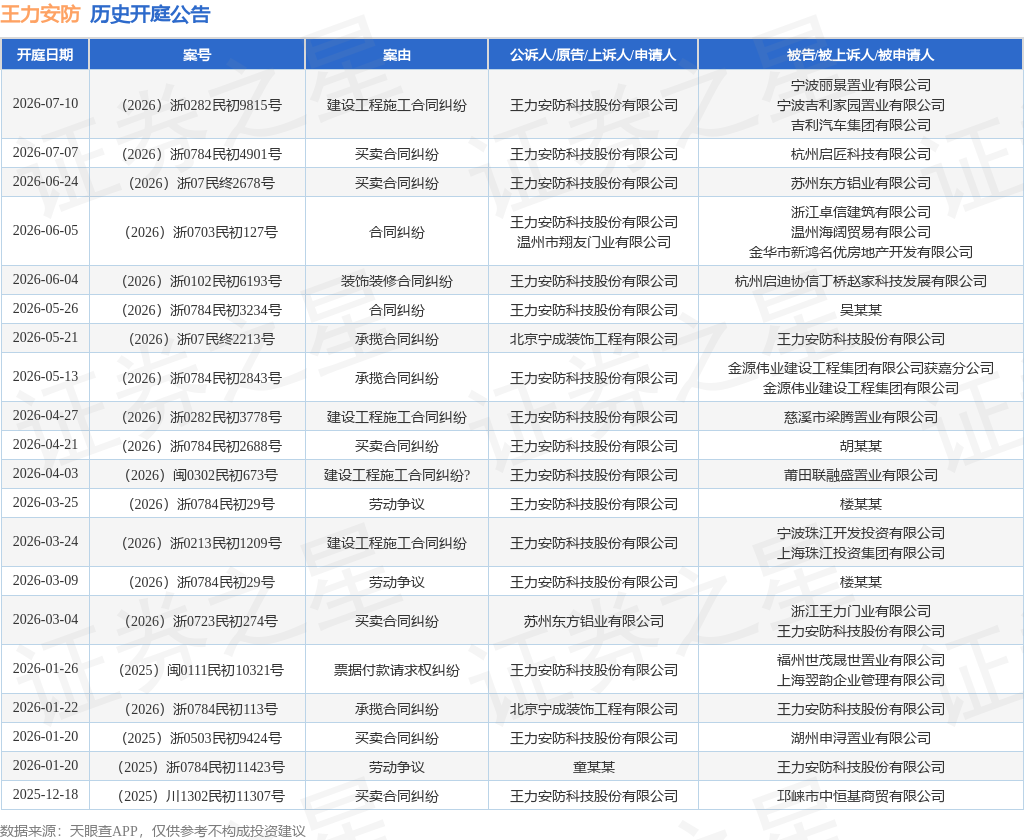
Task: Click the 案由 column header
Action: coord(396,55)
